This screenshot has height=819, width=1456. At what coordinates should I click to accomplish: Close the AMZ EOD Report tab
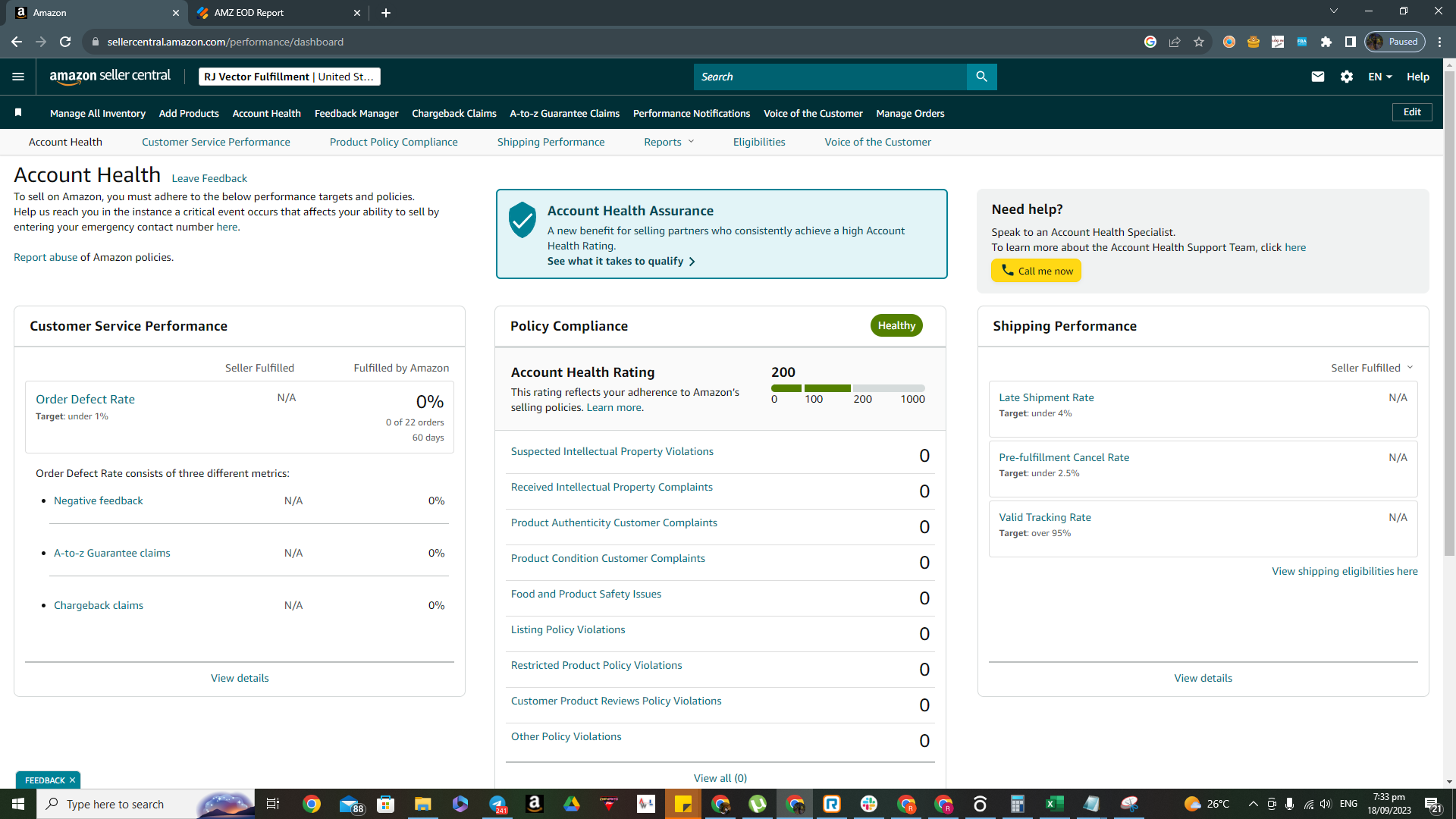tap(357, 13)
